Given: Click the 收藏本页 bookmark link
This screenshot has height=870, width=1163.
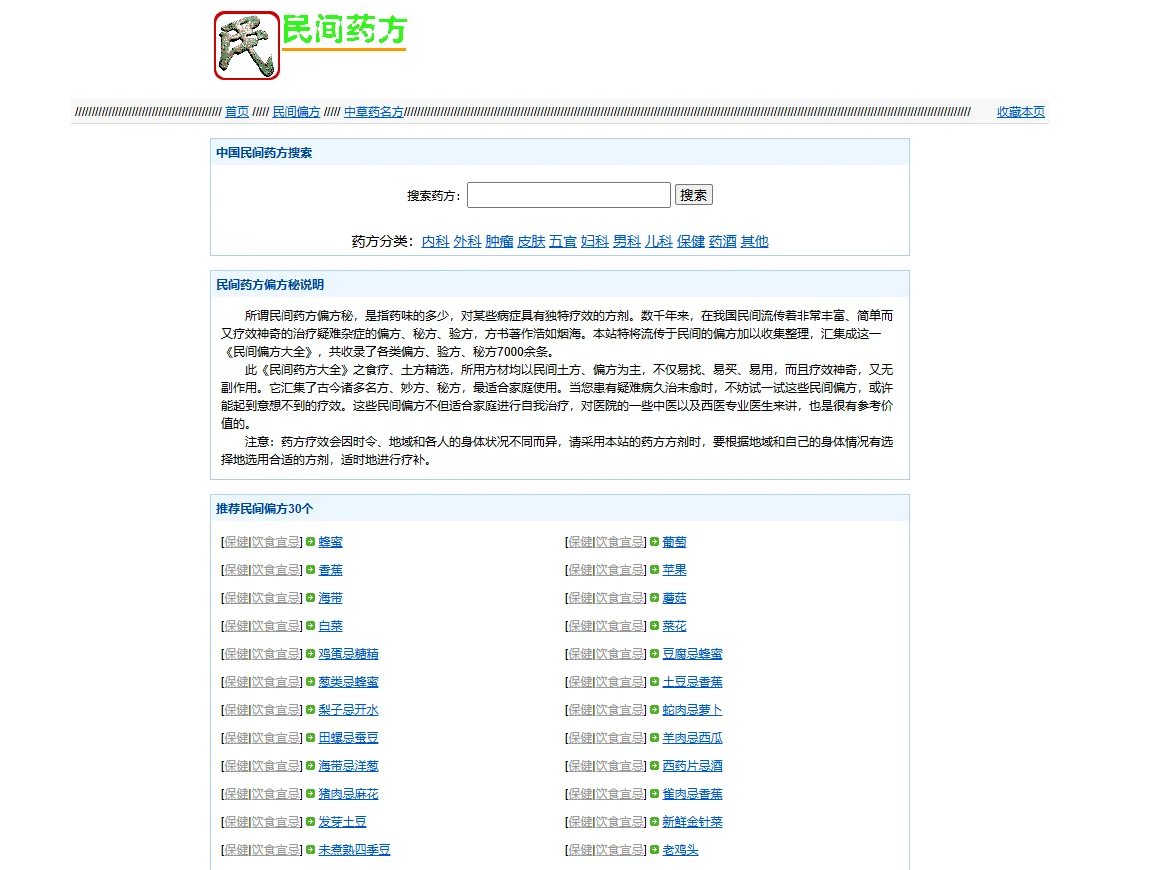Looking at the screenshot, I should (1020, 112).
